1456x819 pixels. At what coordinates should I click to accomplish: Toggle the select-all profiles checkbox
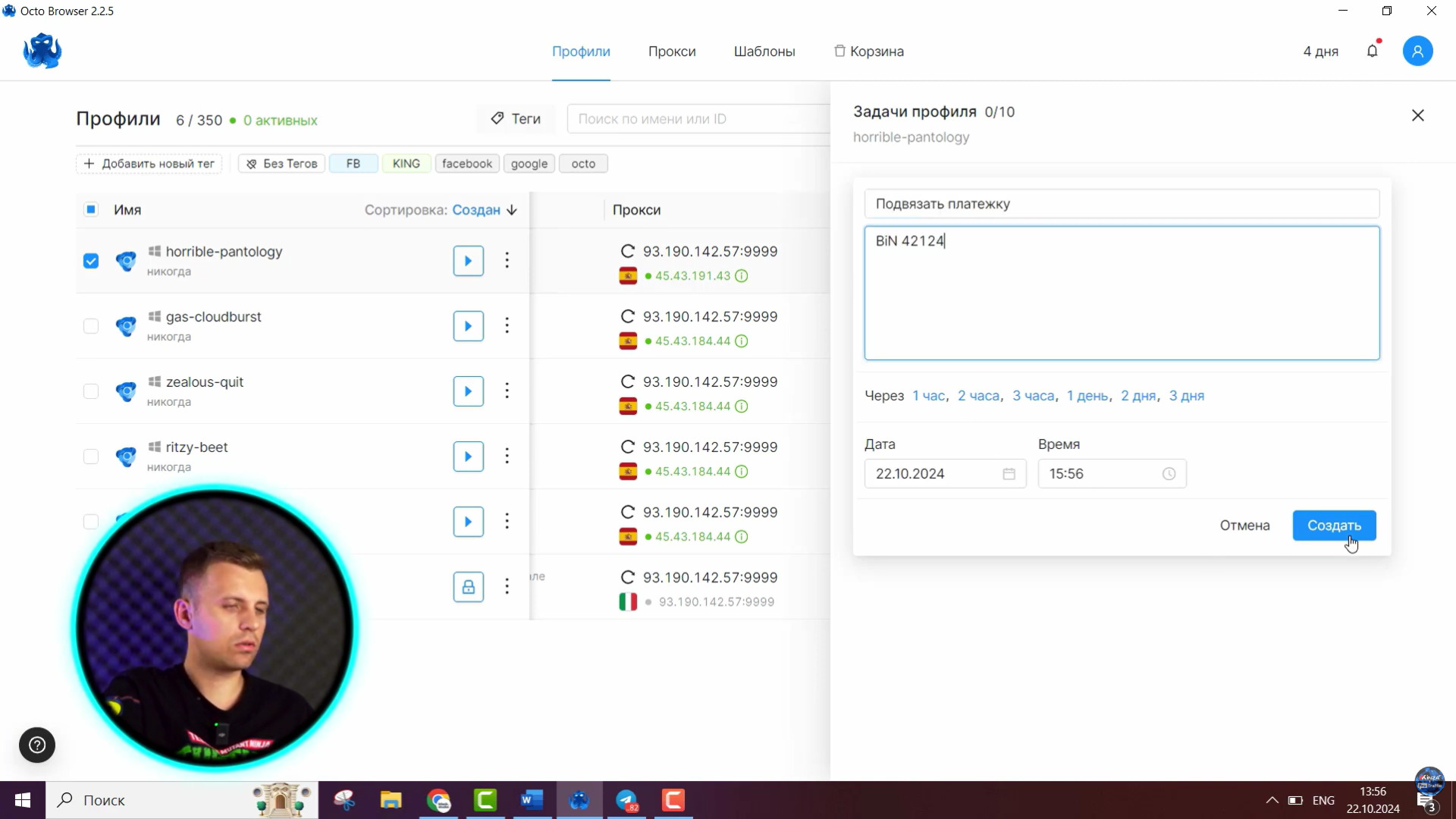click(91, 210)
